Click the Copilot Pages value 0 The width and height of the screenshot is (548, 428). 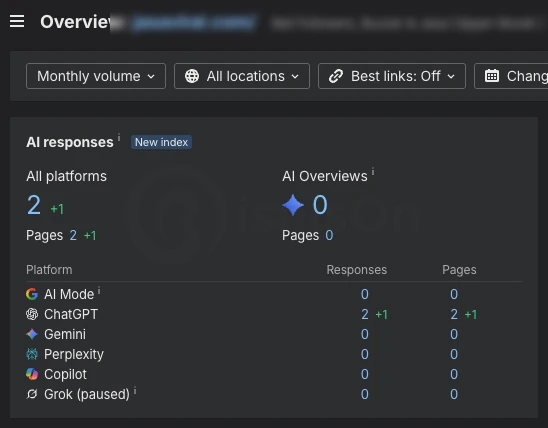pos(454,374)
